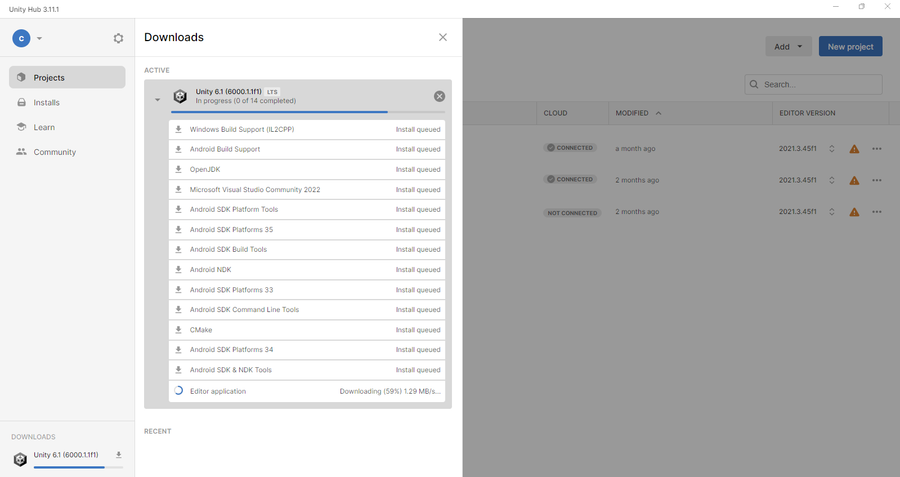This screenshot has width=900, height=477.
Task: Click download icon for Android SDK & NDK Tools
Action: (179, 370)
